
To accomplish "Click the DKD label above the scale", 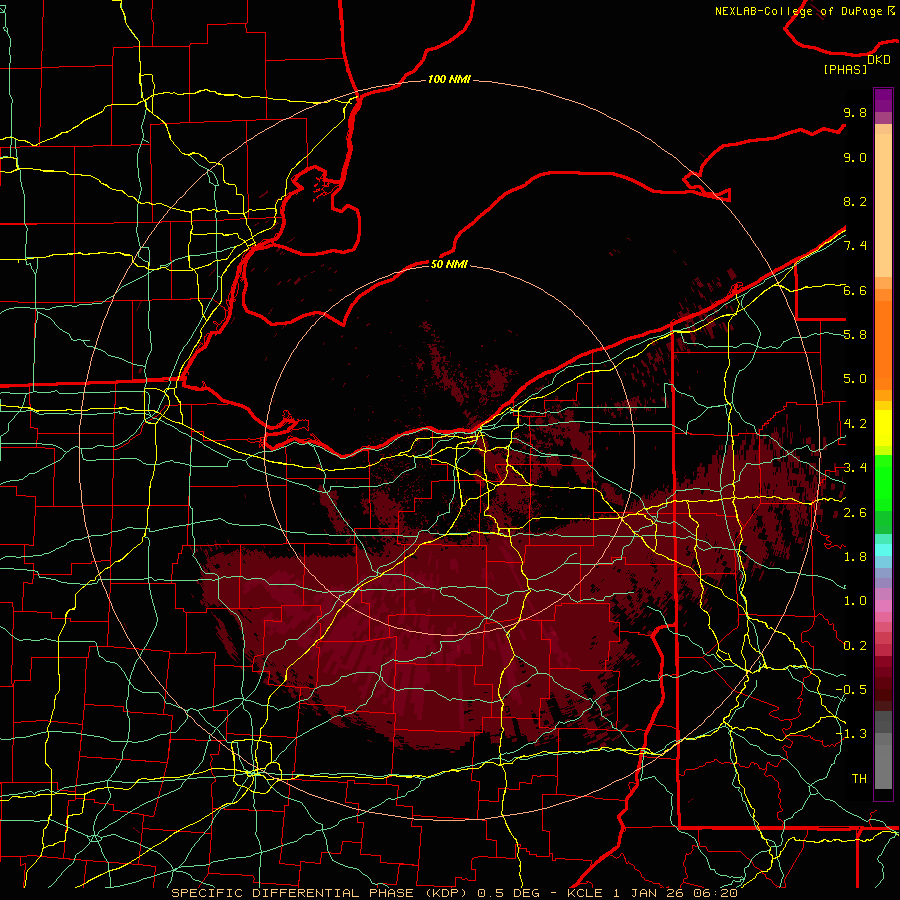I will pos(879,60).
